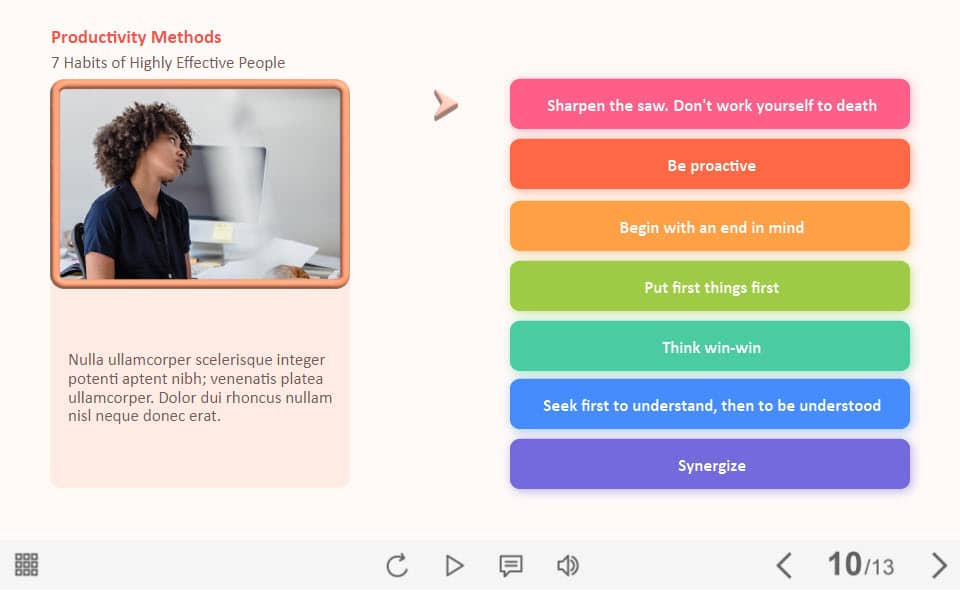
Task: Click the Lorem ipsum description text
Action: click(x=200, y=387)
